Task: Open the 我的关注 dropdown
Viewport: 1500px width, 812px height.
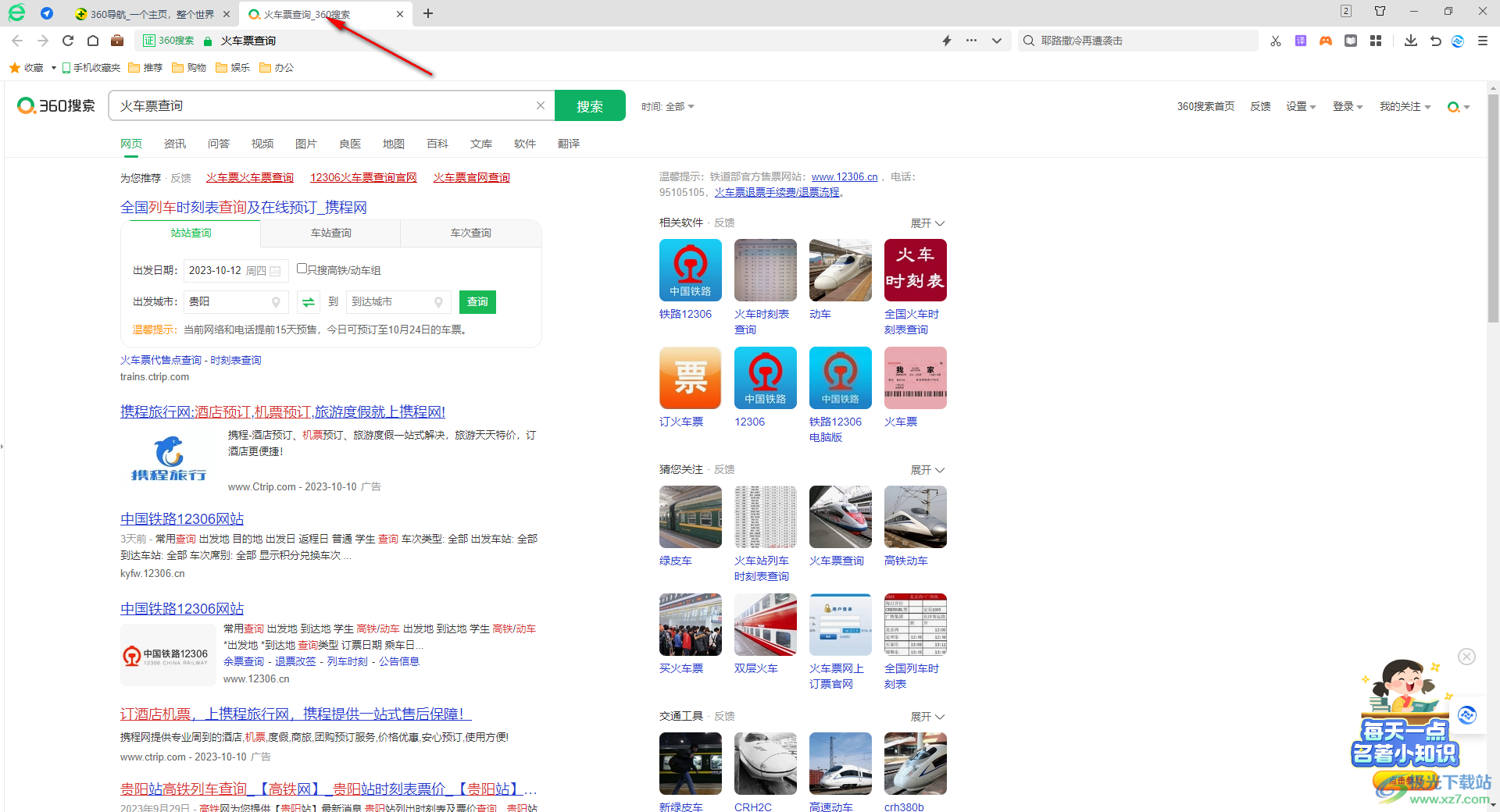Action: (x=1405, y=106)
